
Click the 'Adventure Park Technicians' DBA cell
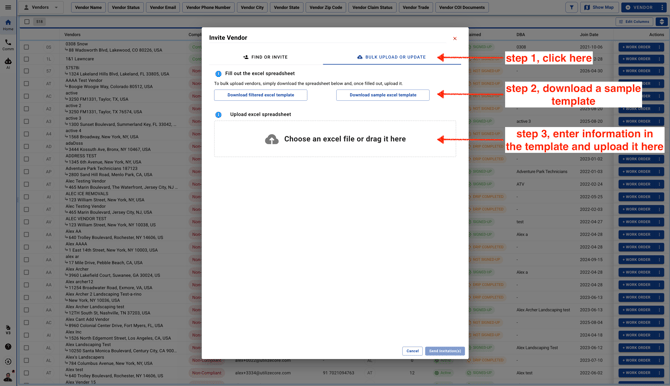(x=542, y=171)
